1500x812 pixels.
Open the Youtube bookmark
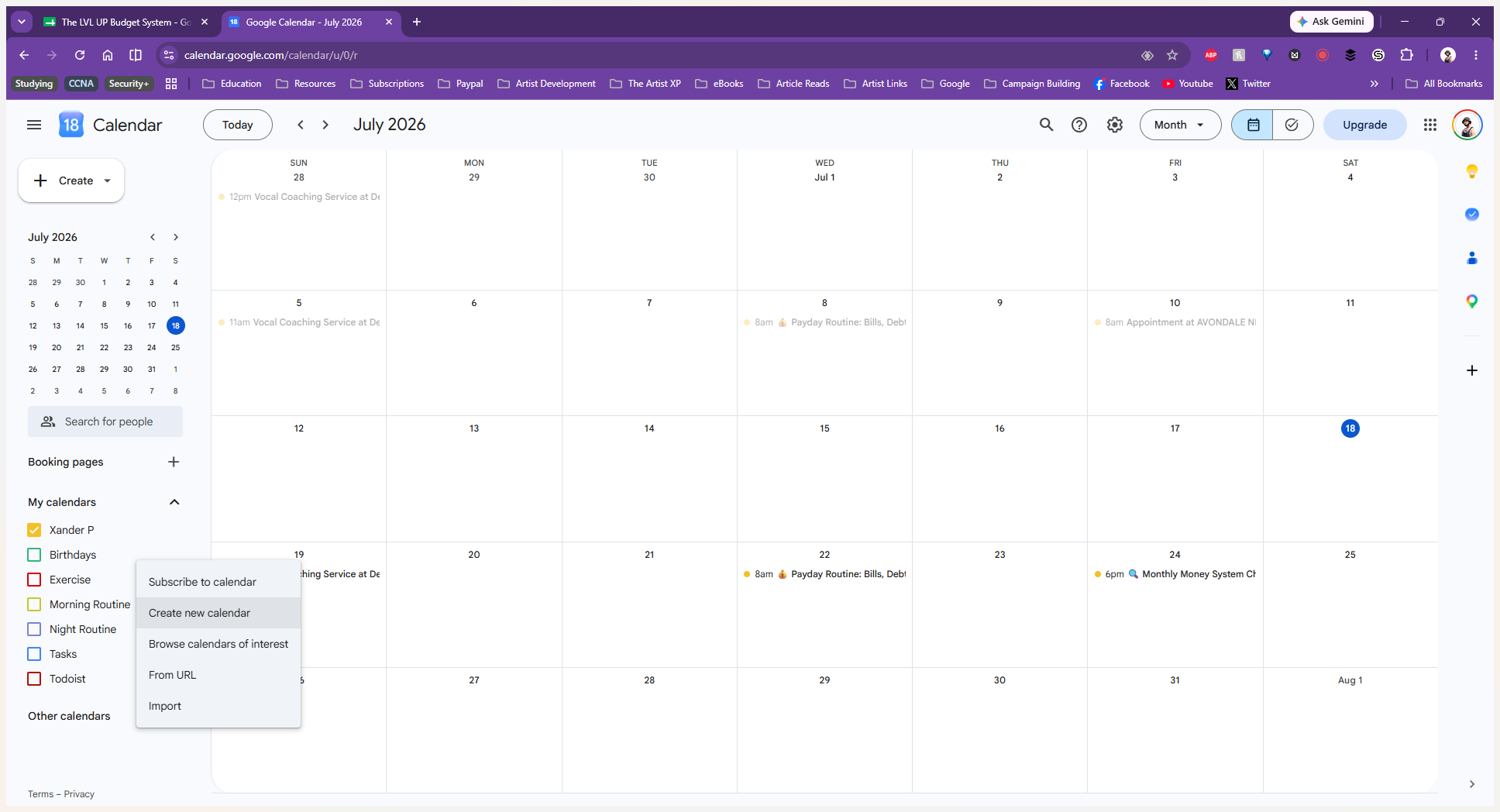pyautogui.click(x=1188, y=84)
